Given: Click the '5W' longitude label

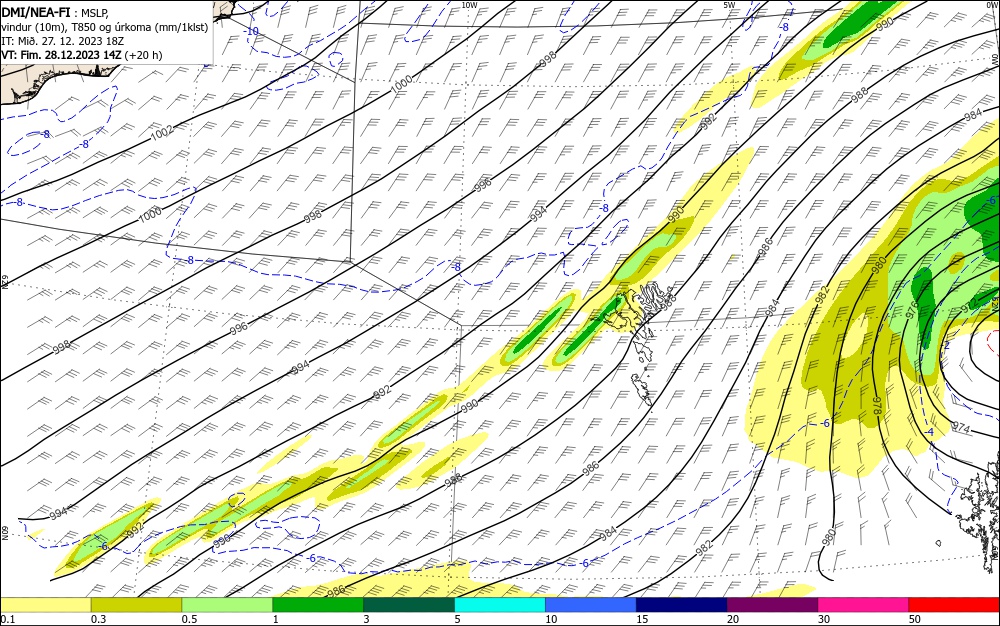Looking at the screenshot, I should pyautogui.click(x=730, y=5).
